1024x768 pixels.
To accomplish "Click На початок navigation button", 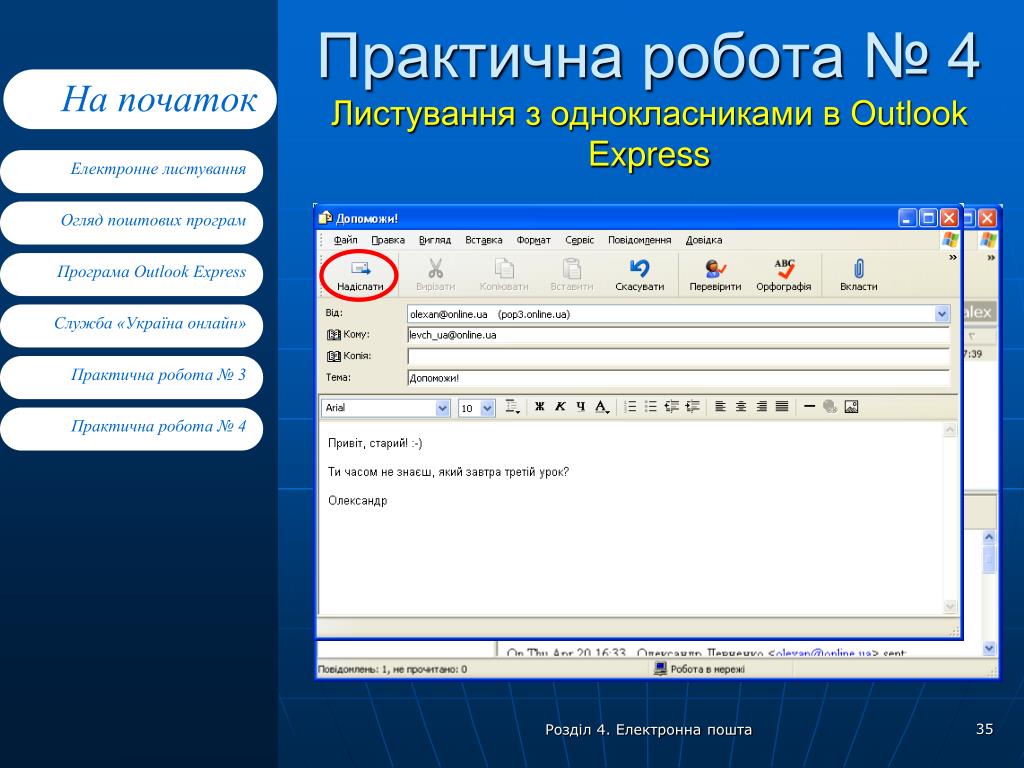I will click(x=140, y=99).
